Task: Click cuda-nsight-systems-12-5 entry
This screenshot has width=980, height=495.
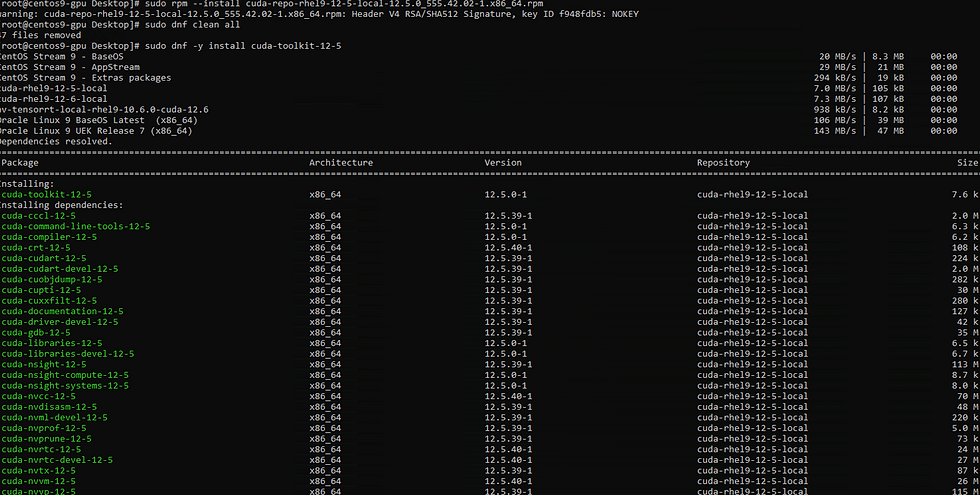Action: tap(65, 386)
